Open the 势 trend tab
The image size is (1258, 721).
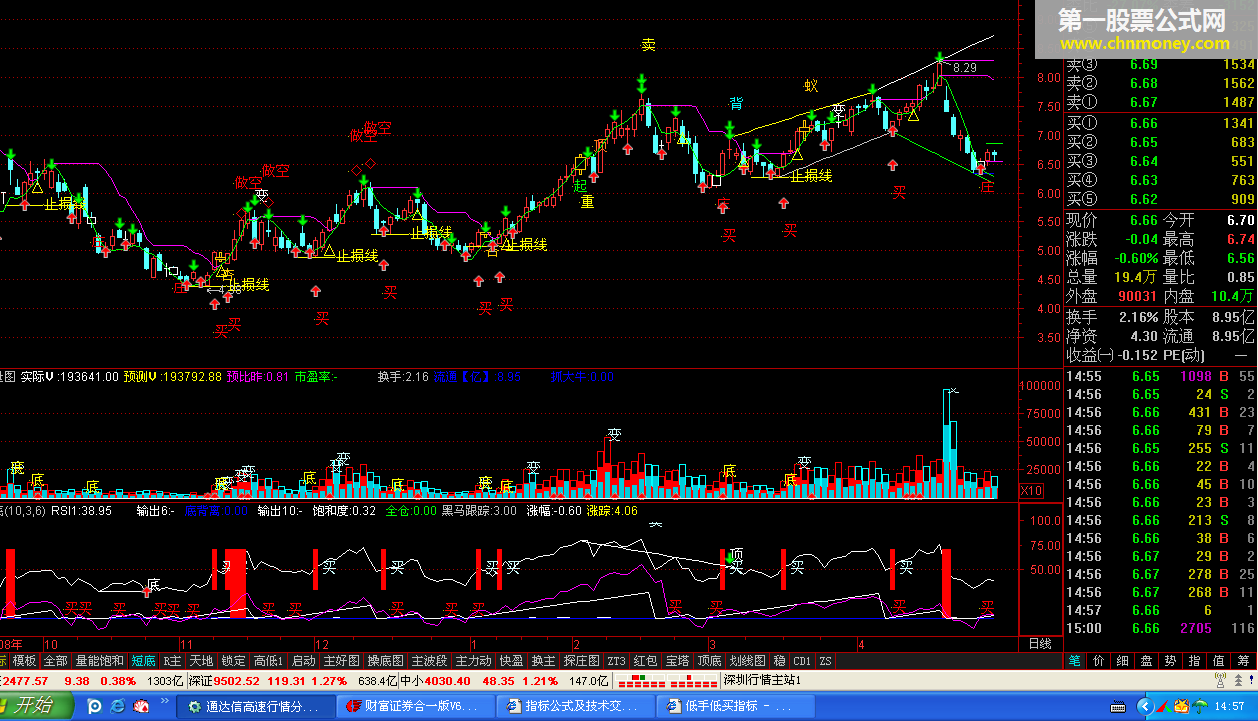click(1171, 661)
